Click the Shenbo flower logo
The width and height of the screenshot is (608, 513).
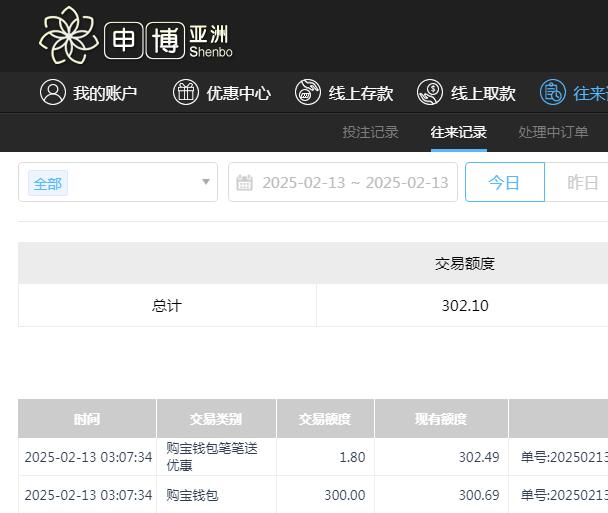[69, 35]
